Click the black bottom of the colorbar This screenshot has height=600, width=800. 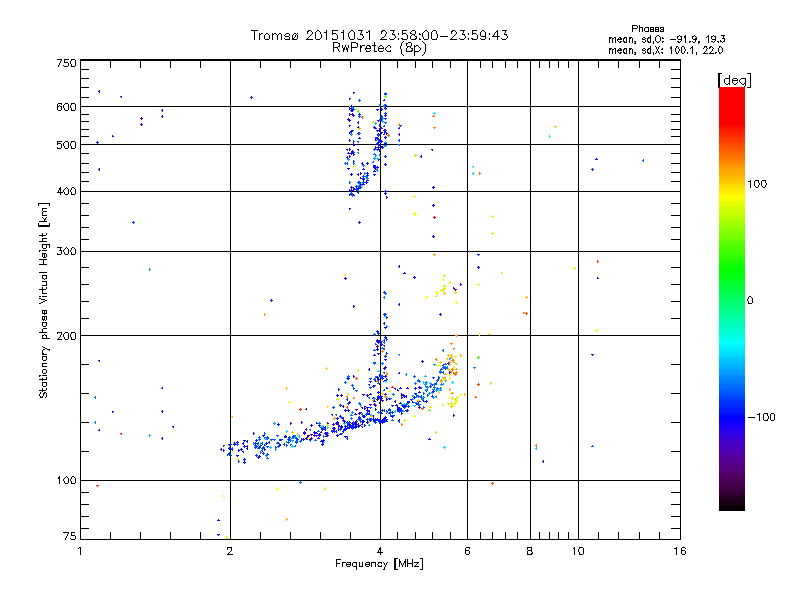732,503
